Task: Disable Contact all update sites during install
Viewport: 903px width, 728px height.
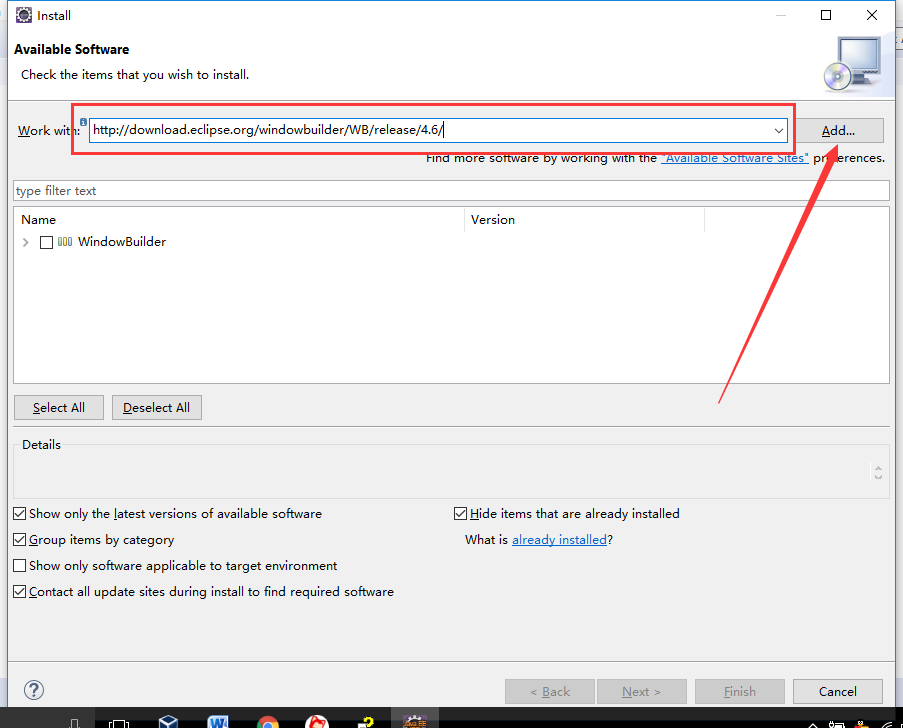Action: [x=19, y=591]
